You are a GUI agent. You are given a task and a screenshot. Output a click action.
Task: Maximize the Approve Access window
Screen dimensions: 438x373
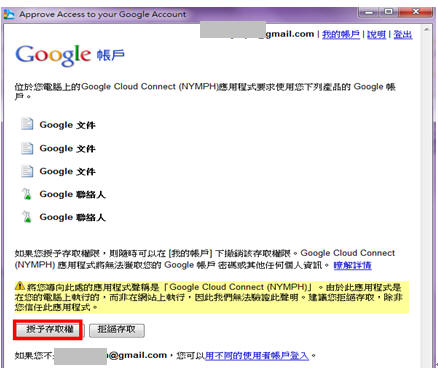click(388, 12)
